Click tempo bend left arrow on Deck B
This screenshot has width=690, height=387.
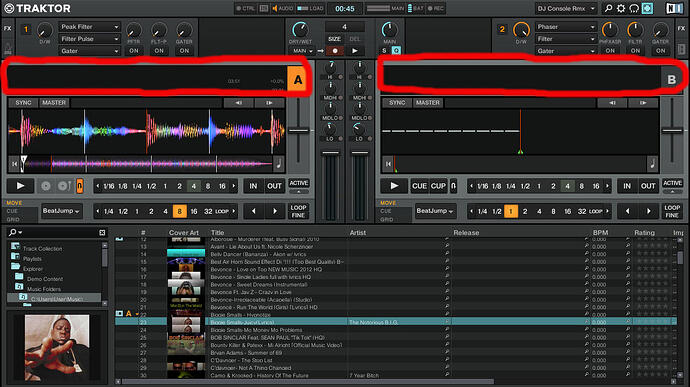612,103
